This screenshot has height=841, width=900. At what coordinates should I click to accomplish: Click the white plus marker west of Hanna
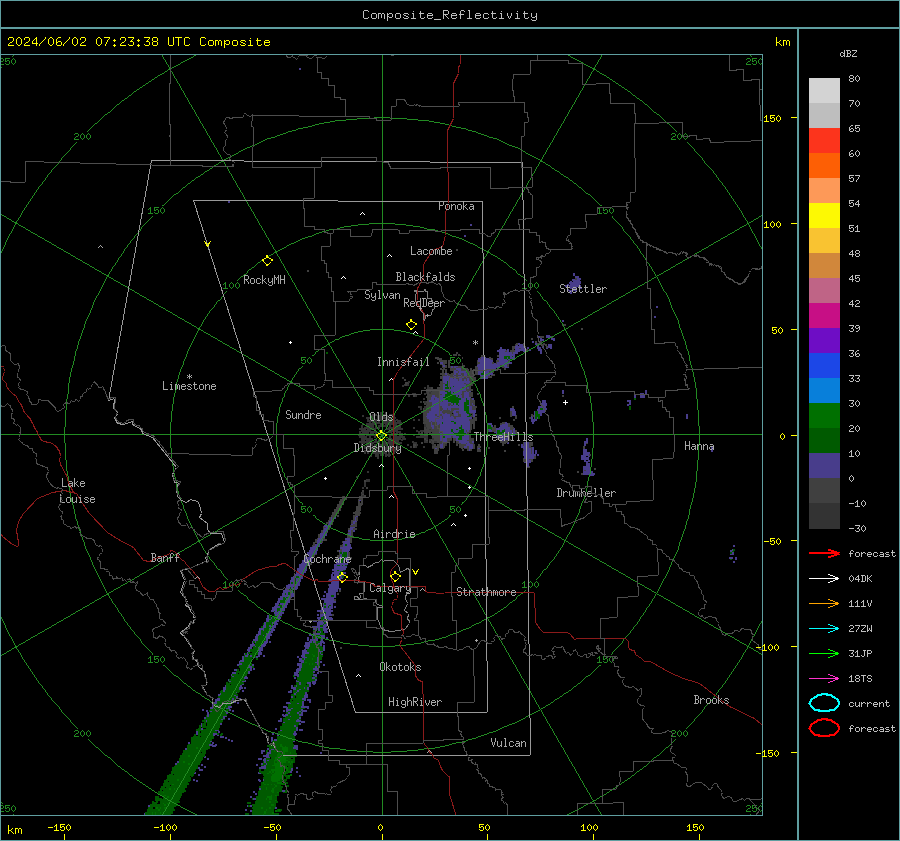point(565,402)
